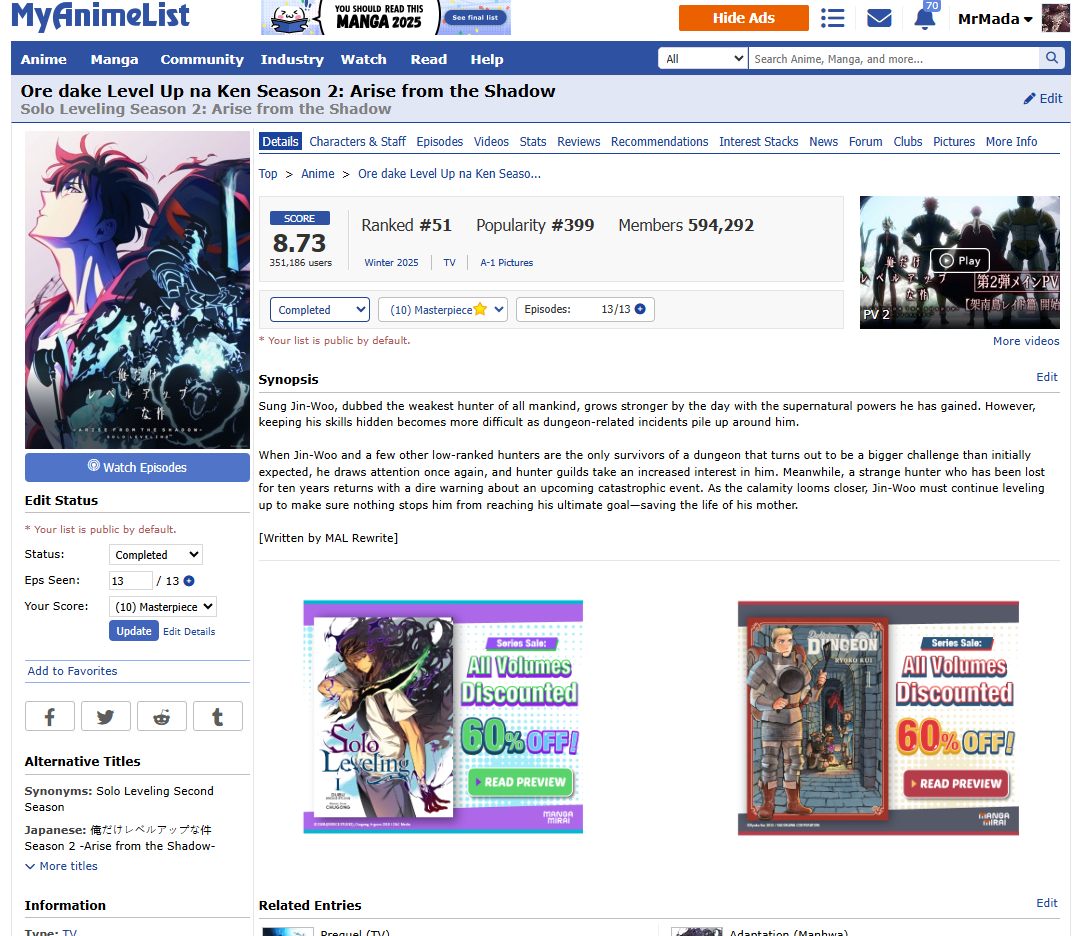Viewport: 1091px width, 936px height.
Task: Click Edit link beside Synopsis
Action: (1047, 376)
